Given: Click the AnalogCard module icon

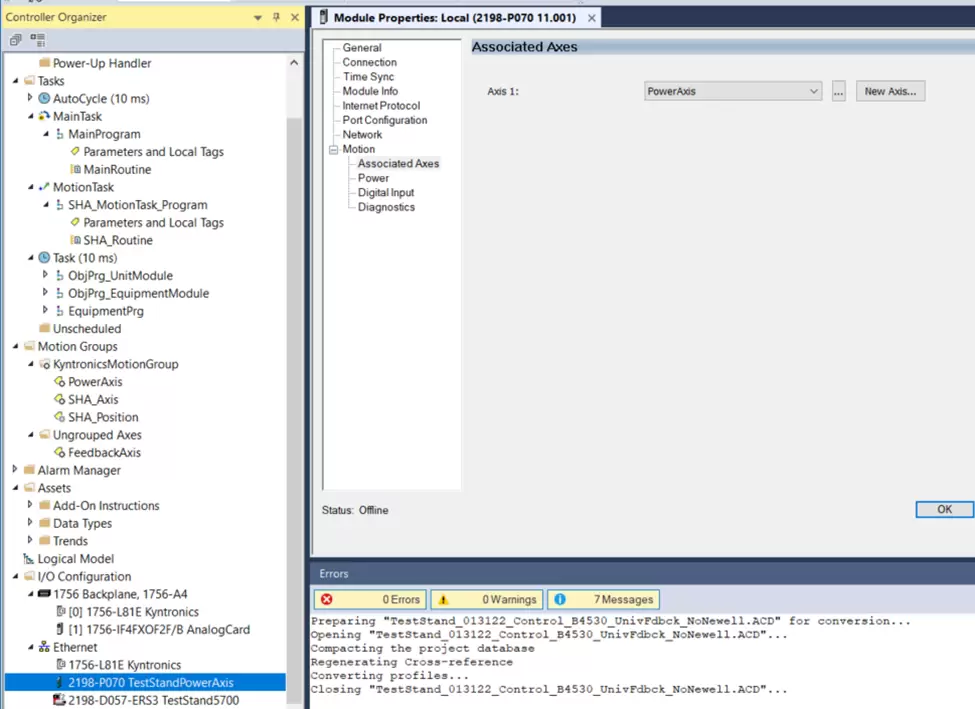Looking at the screenshot, I should pos(60,629).
